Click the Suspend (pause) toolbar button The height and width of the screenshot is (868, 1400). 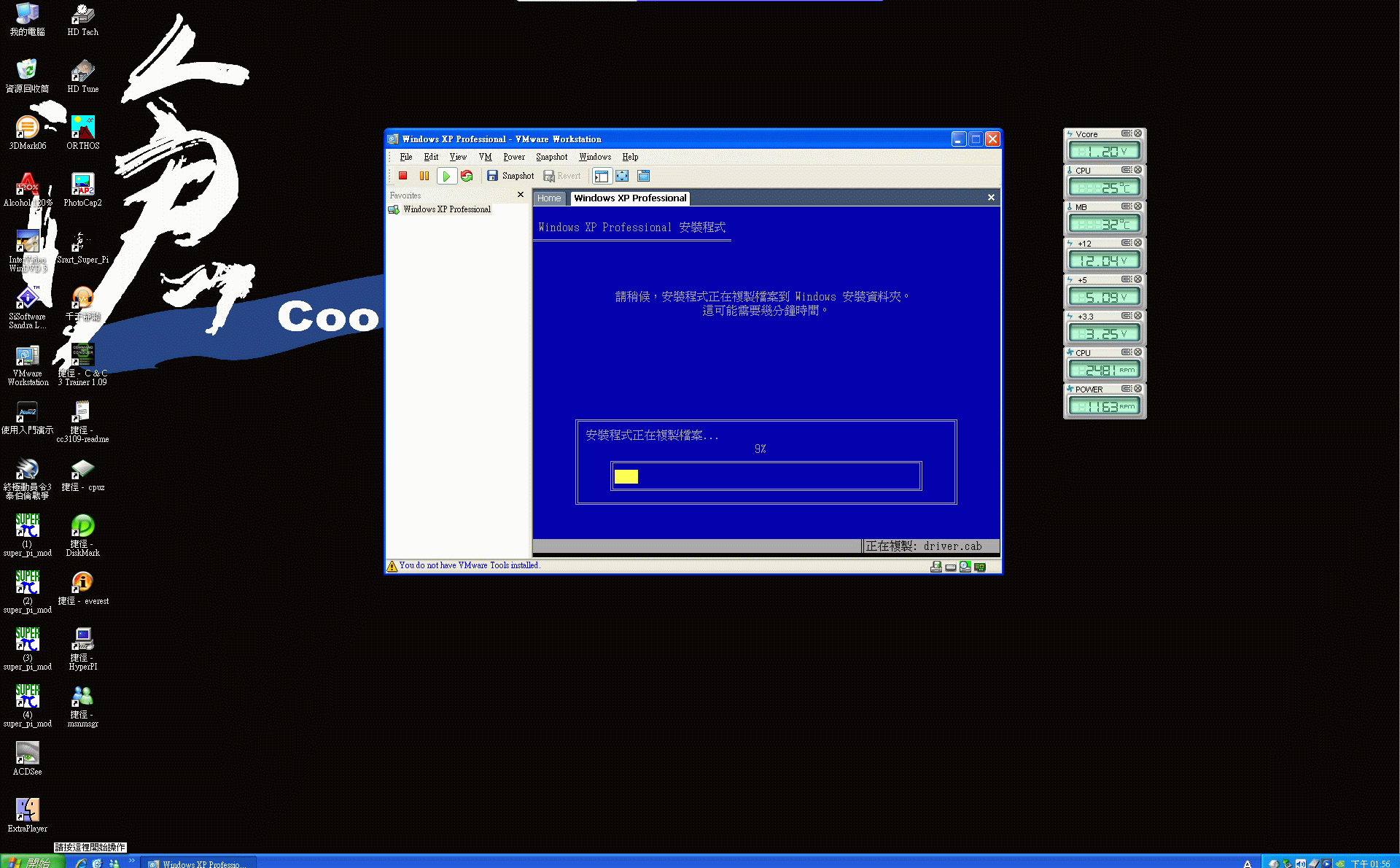coord(424,176)
